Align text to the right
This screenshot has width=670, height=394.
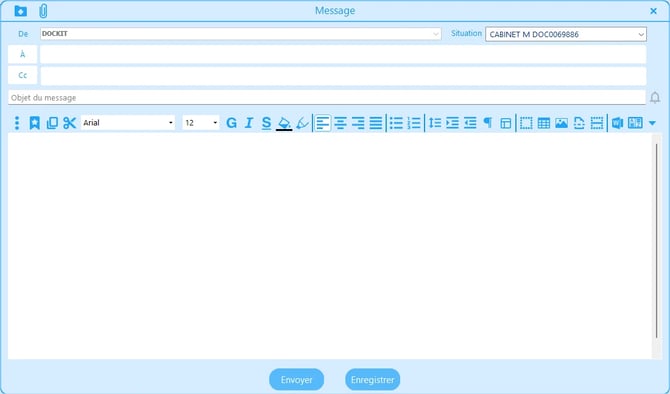click(x=358, y=123)
